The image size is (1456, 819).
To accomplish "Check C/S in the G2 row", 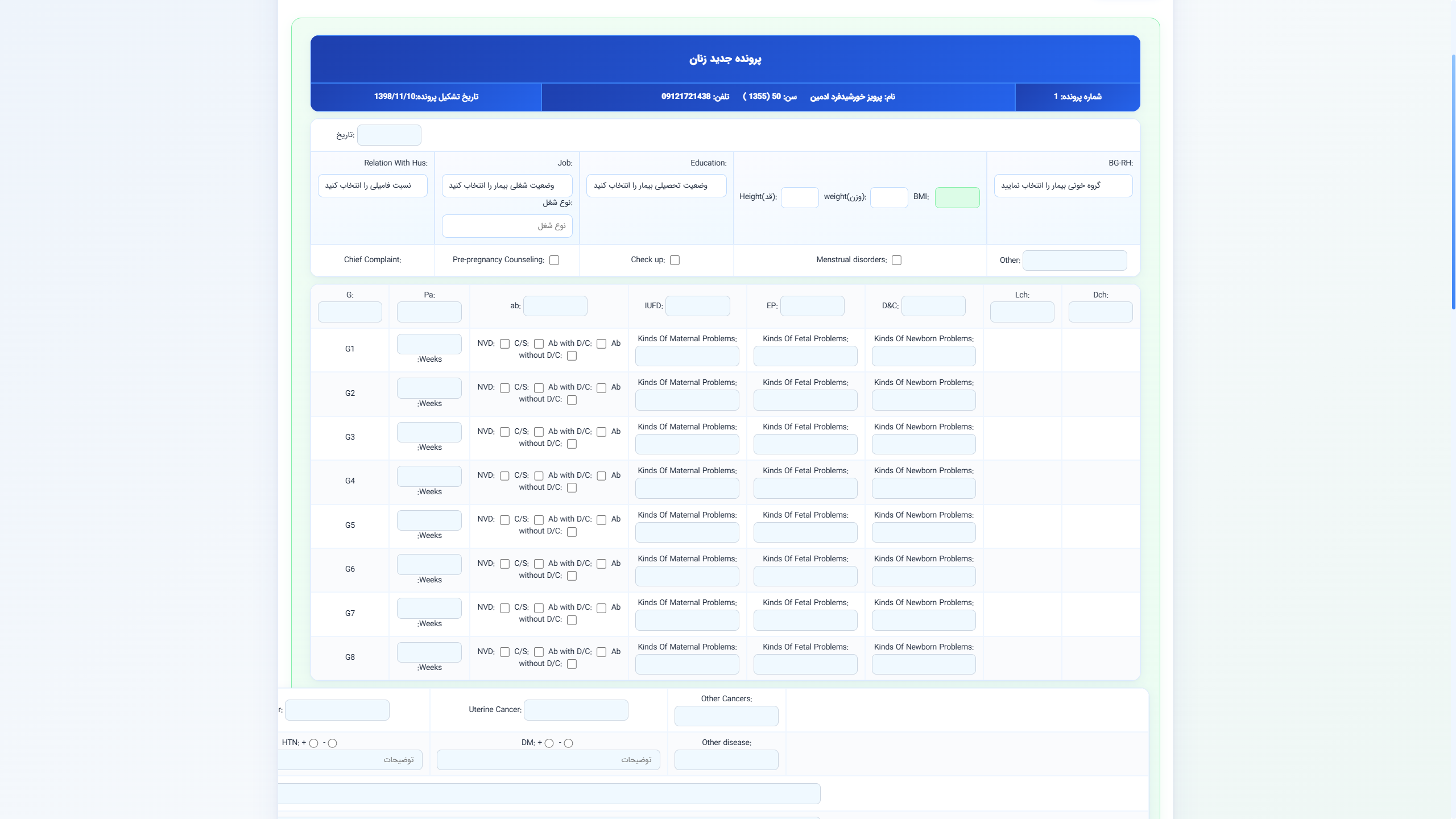I will click(539, 388).
